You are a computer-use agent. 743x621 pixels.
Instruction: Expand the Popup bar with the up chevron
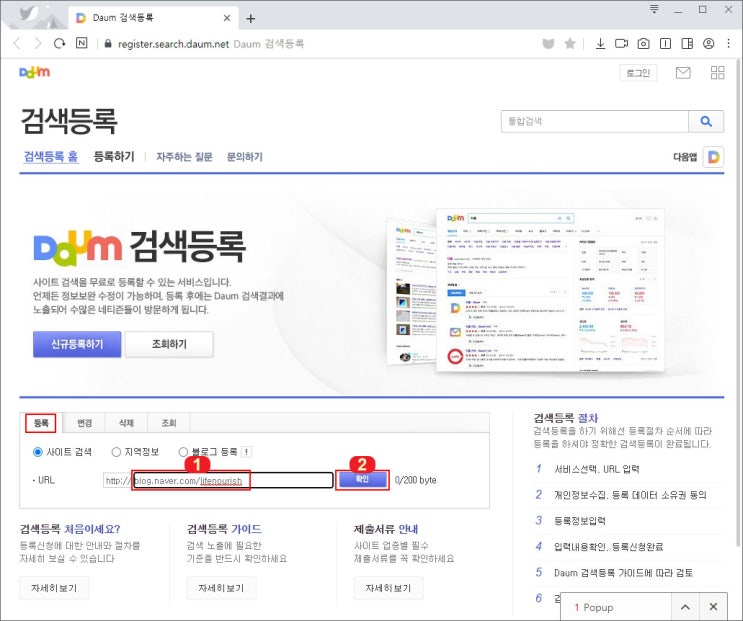(x=685, y=607)
